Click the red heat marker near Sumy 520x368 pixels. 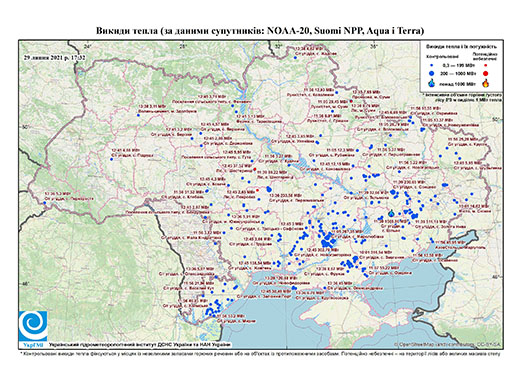pyautogui.click(x=351, y=101)
